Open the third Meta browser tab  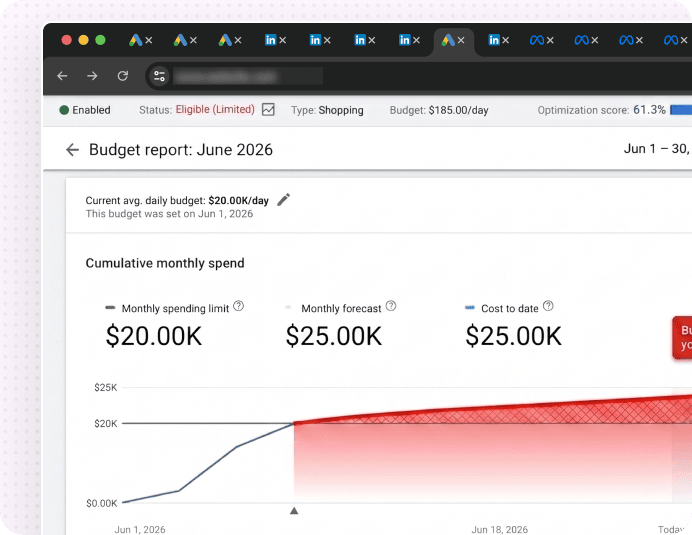click(x=626, y=41)
